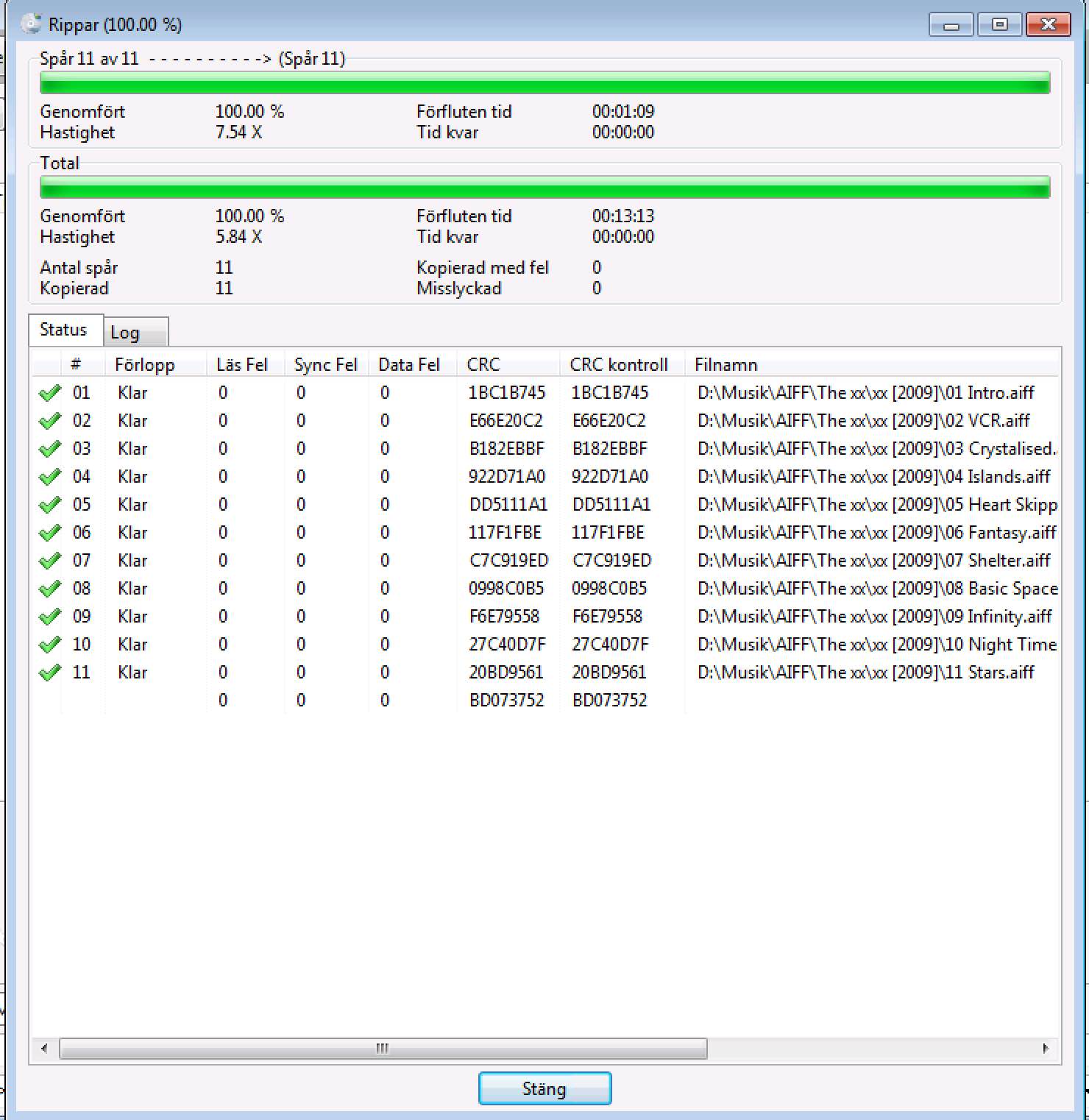The height and width of the screenshot is (1120, 1089).
Task: Click the track speed value 7.54 X
Action: pos(239,132)
